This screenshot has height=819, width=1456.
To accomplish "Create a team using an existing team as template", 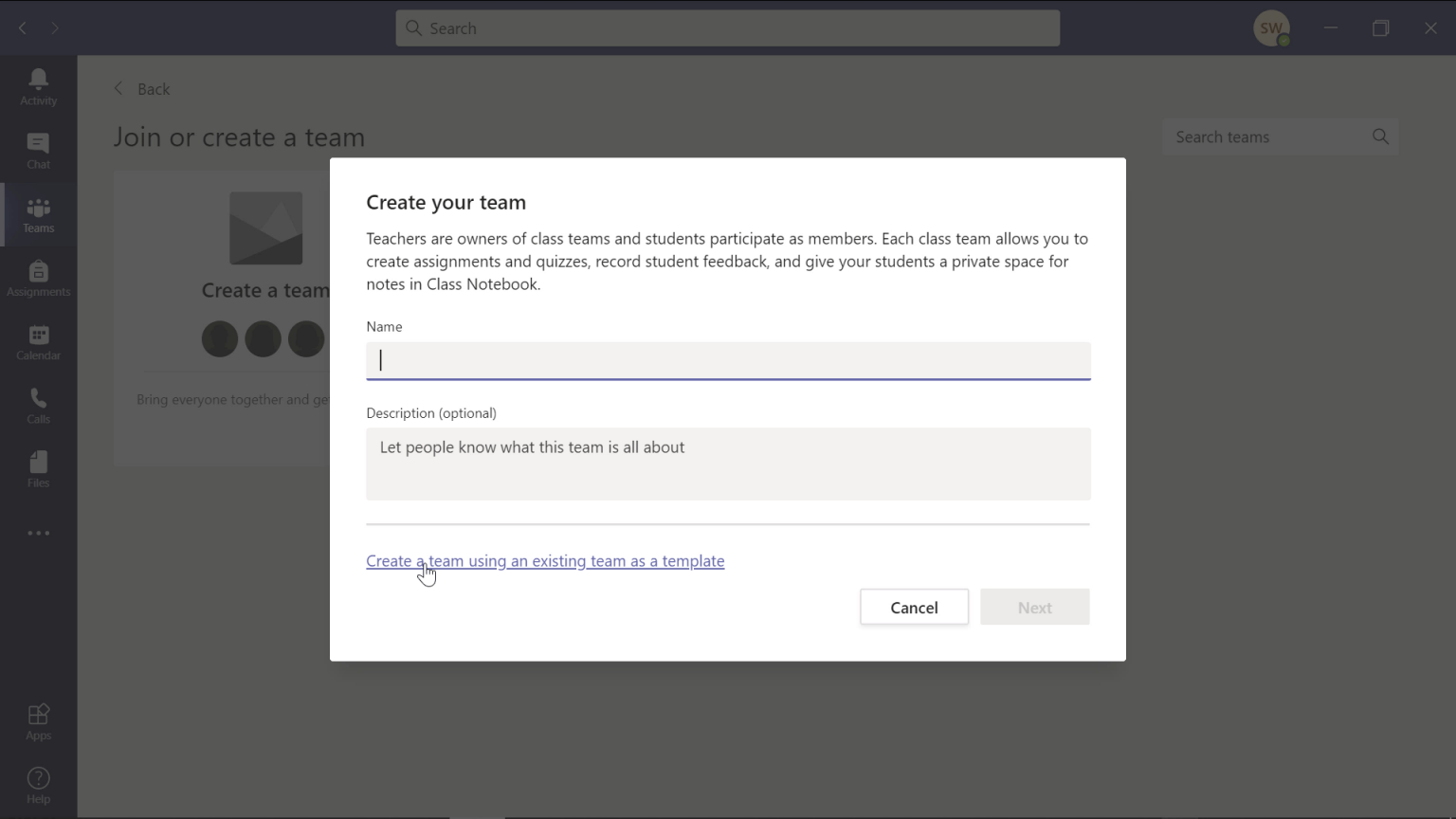I will tap(545, 560).
